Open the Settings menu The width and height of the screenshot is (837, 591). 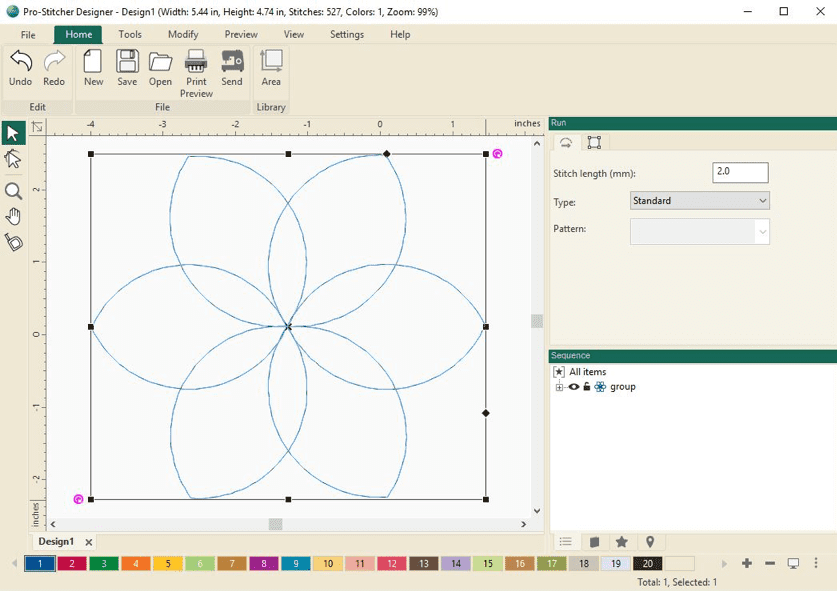[x=346, y=33]
